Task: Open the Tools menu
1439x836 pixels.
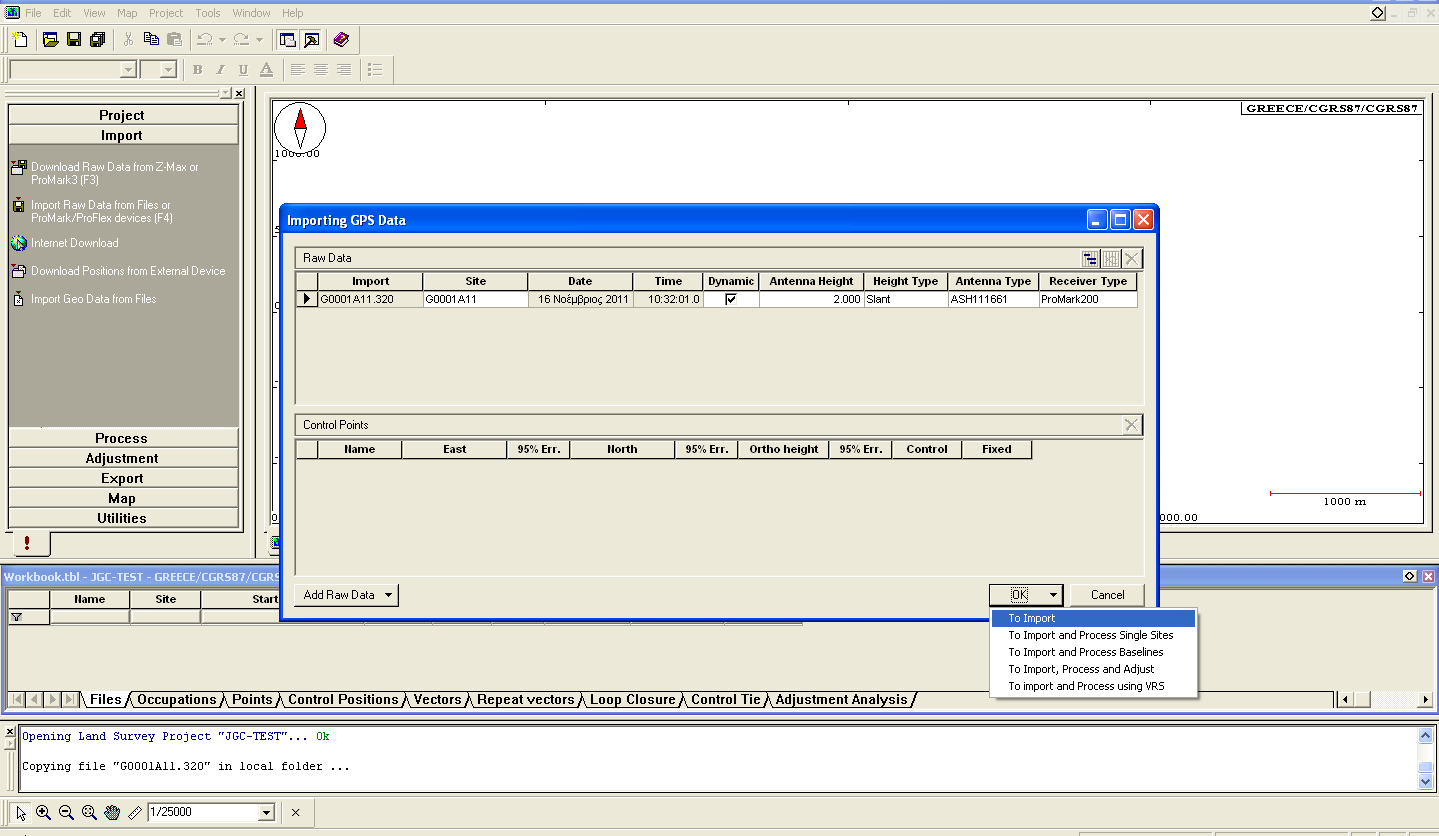Action: 208,13
